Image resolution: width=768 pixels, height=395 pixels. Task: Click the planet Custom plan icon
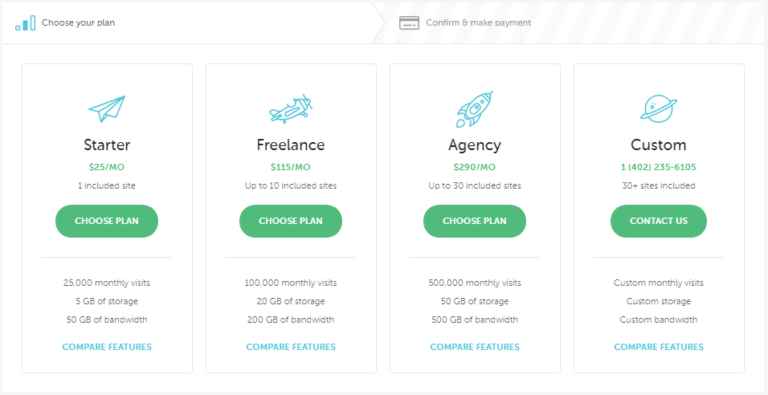pos(659,108)
